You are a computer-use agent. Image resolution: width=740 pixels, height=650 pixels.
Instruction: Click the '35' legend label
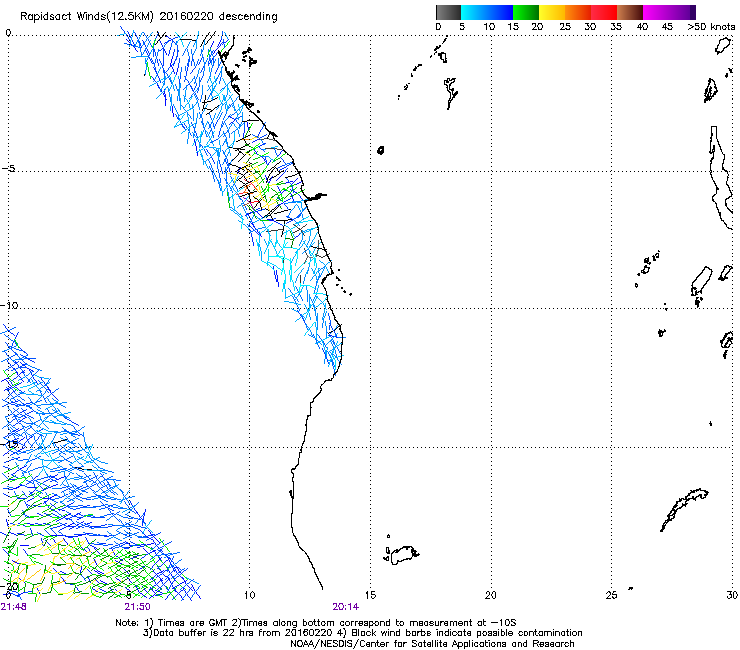[616, 27]
